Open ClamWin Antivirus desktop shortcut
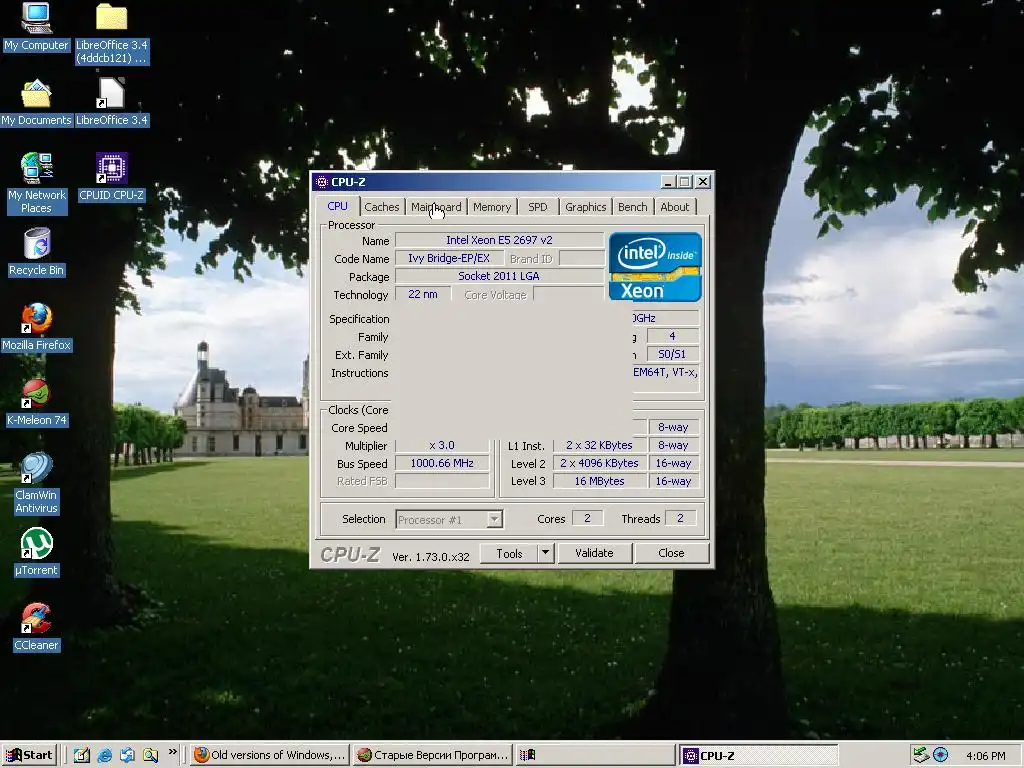The image size is (1024, 768). [x=36, y=483]
